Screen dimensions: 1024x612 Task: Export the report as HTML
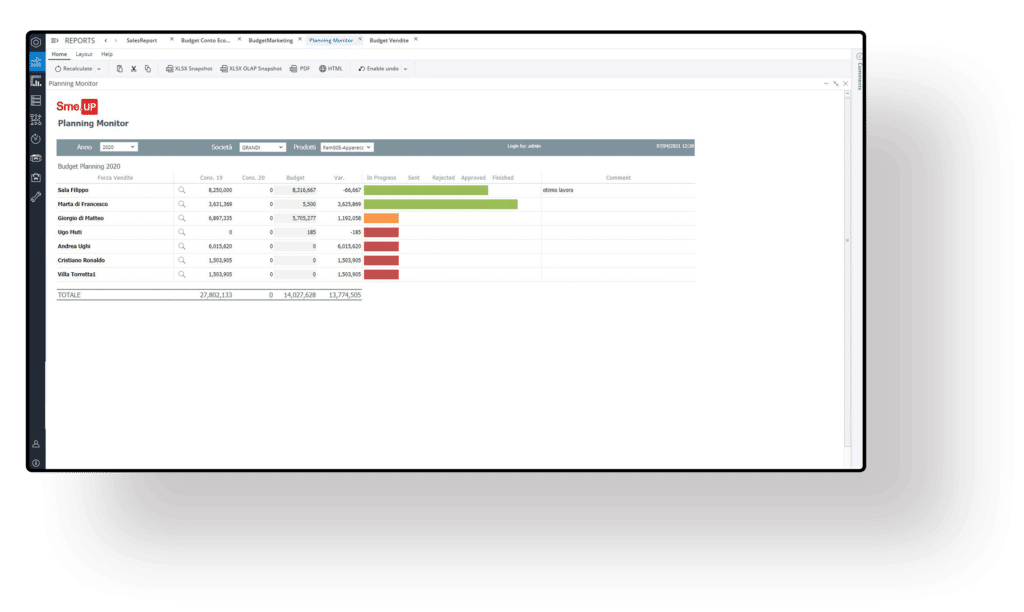(x=330, y=69)
